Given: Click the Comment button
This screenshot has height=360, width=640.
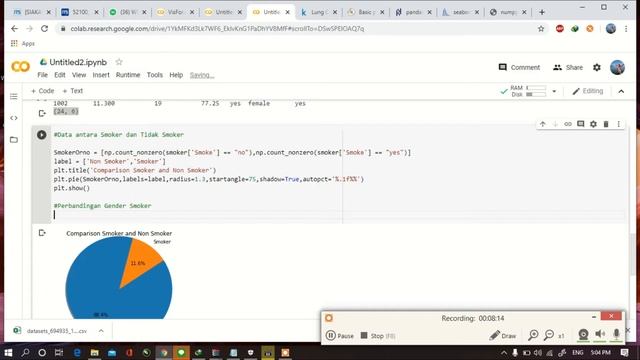Looking at the screenshot, I should [x=519, y=67].
